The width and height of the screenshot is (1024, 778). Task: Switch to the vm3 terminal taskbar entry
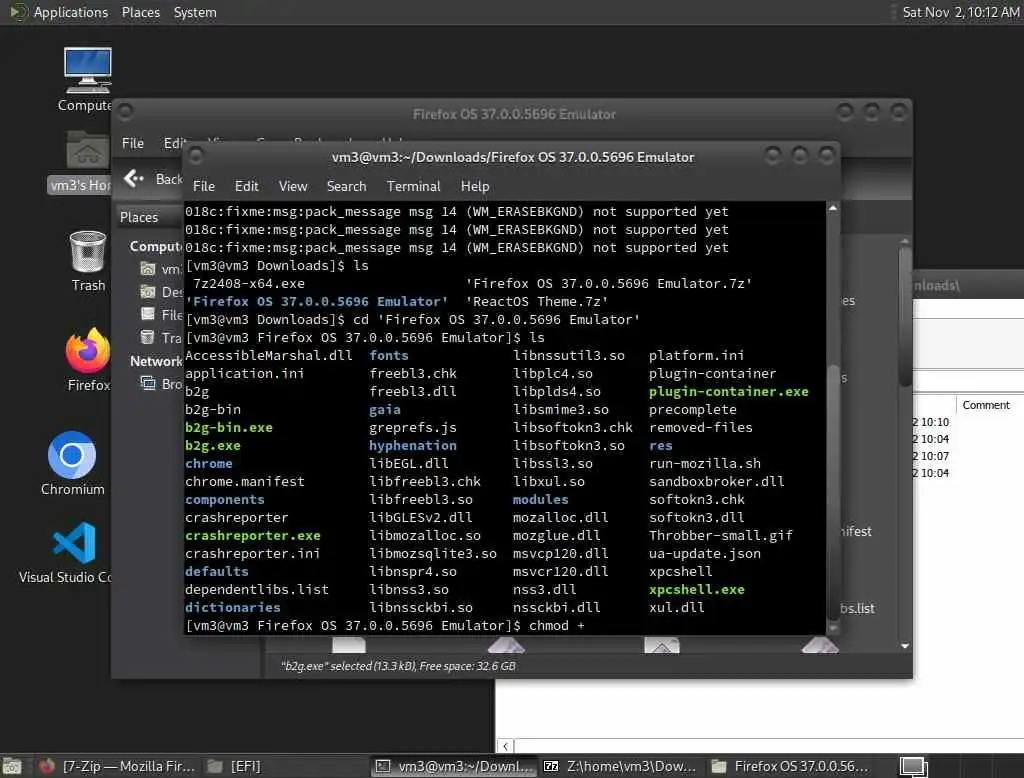coord(455,766)
